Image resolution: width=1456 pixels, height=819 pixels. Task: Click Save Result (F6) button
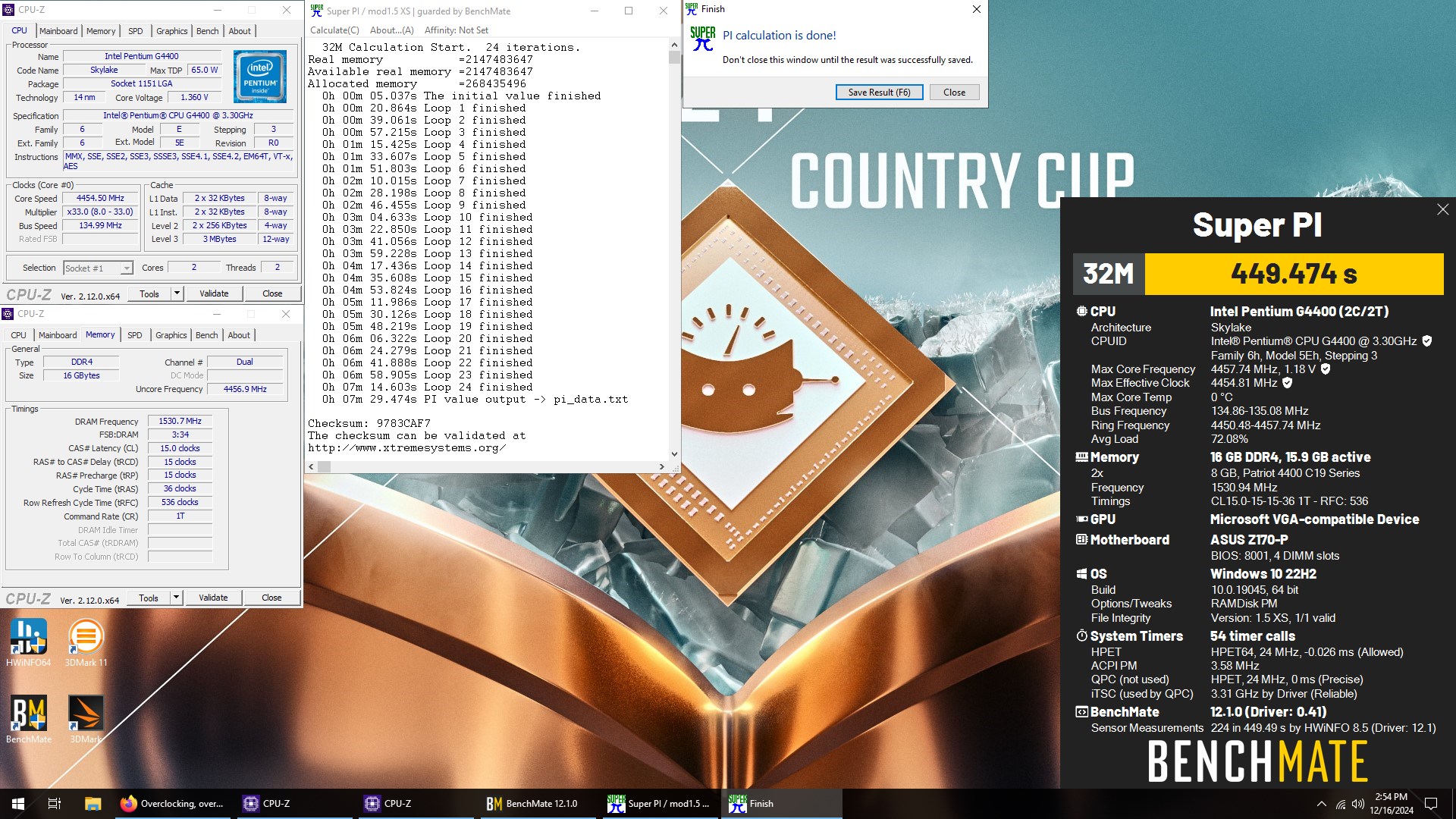click(x=879, y=93)
